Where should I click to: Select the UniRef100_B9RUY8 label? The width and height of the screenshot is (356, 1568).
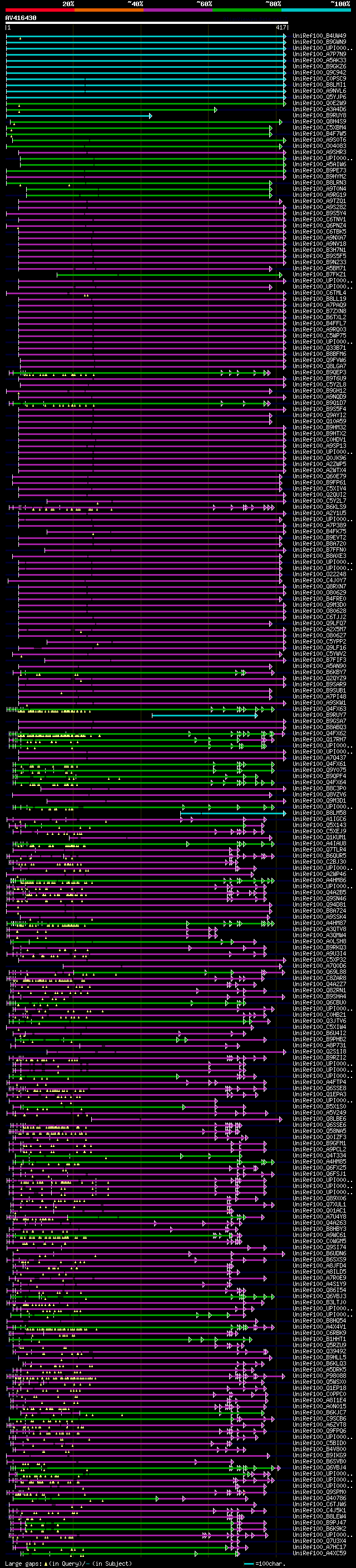pos(319,116)
